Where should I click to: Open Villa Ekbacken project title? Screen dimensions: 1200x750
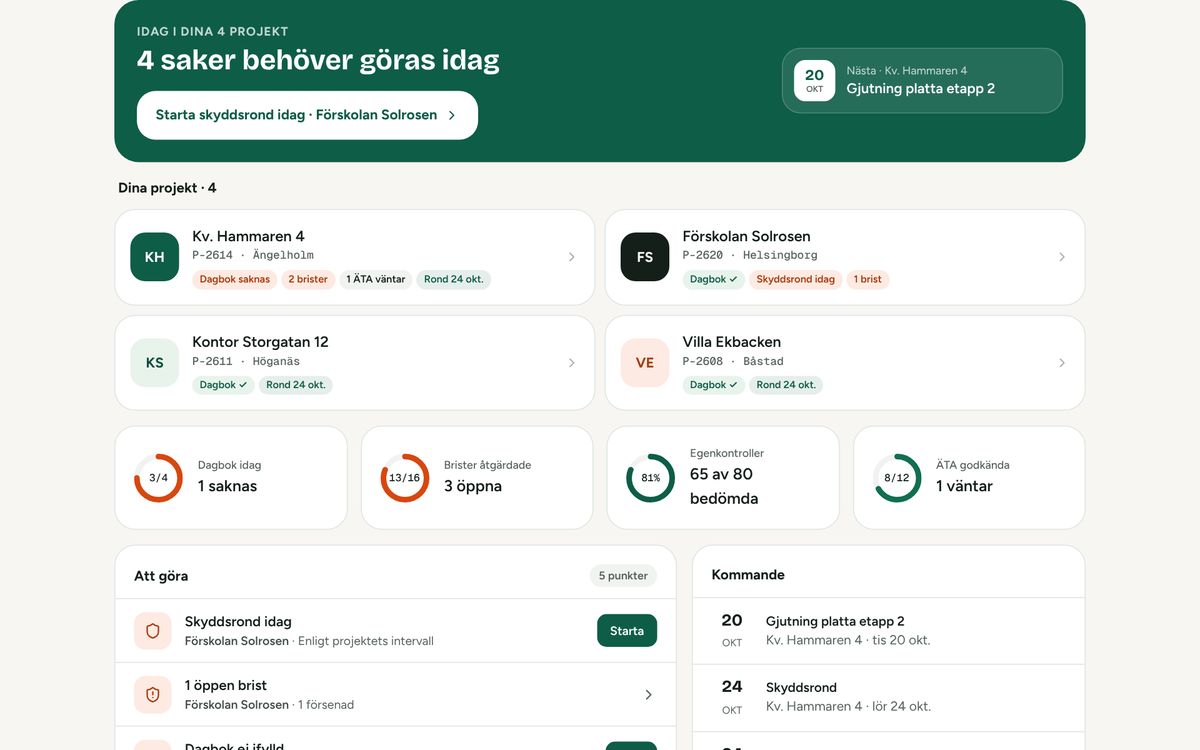pos(732,342)
